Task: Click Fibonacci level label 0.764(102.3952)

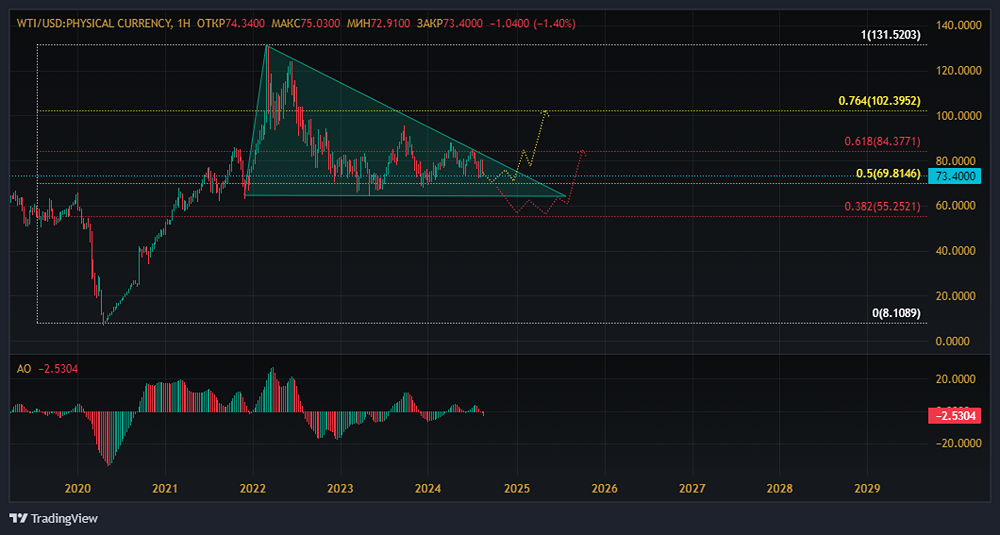Action: coord(879,101)
